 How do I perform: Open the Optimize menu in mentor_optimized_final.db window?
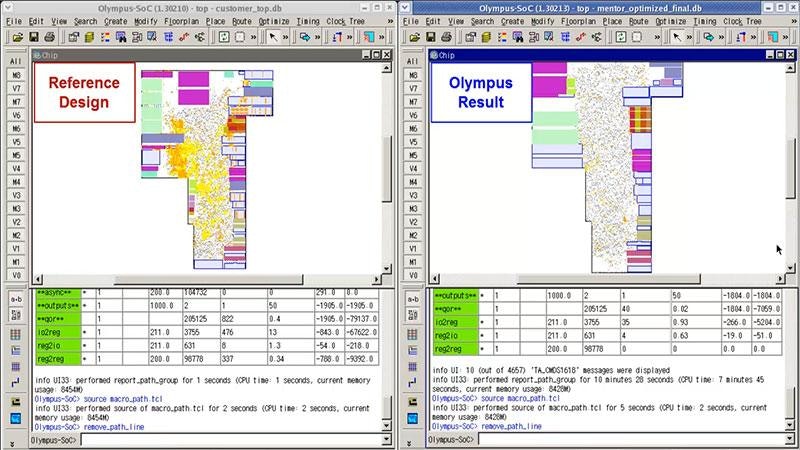670,21
